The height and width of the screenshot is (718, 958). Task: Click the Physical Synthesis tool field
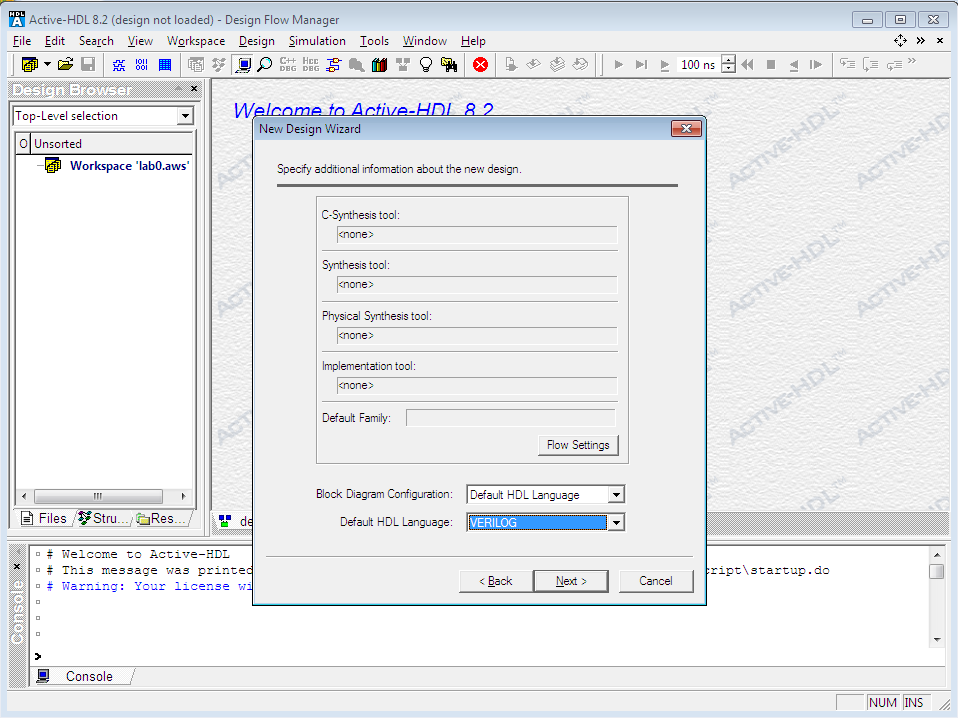477,335
